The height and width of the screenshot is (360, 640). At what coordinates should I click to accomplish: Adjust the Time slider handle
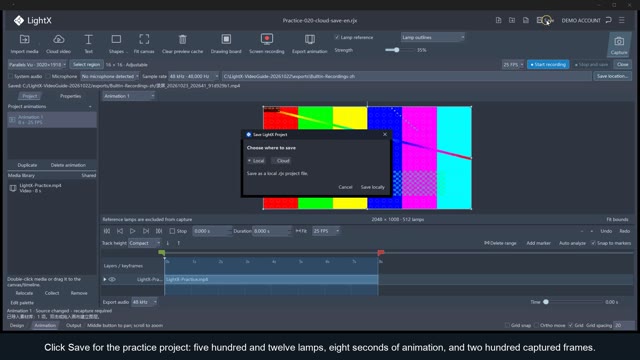[x=546, y=302]
